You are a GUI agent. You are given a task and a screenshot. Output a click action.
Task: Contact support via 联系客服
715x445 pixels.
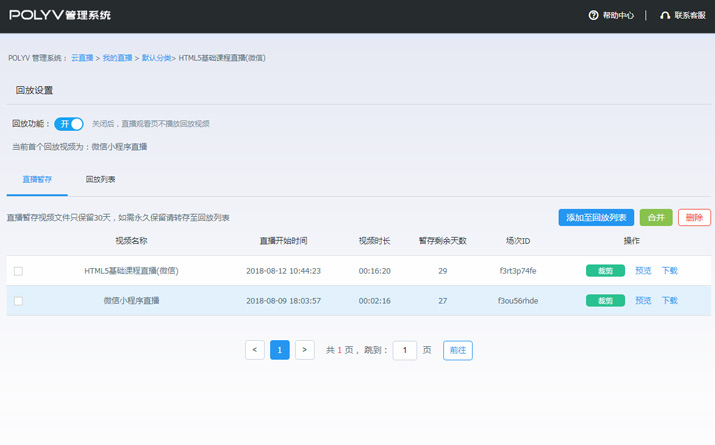683,16
